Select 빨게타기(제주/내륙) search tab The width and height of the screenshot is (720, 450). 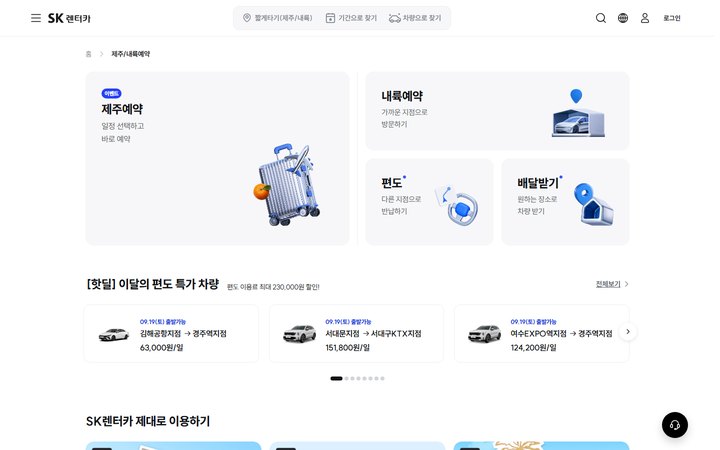(x=278, y=18)
